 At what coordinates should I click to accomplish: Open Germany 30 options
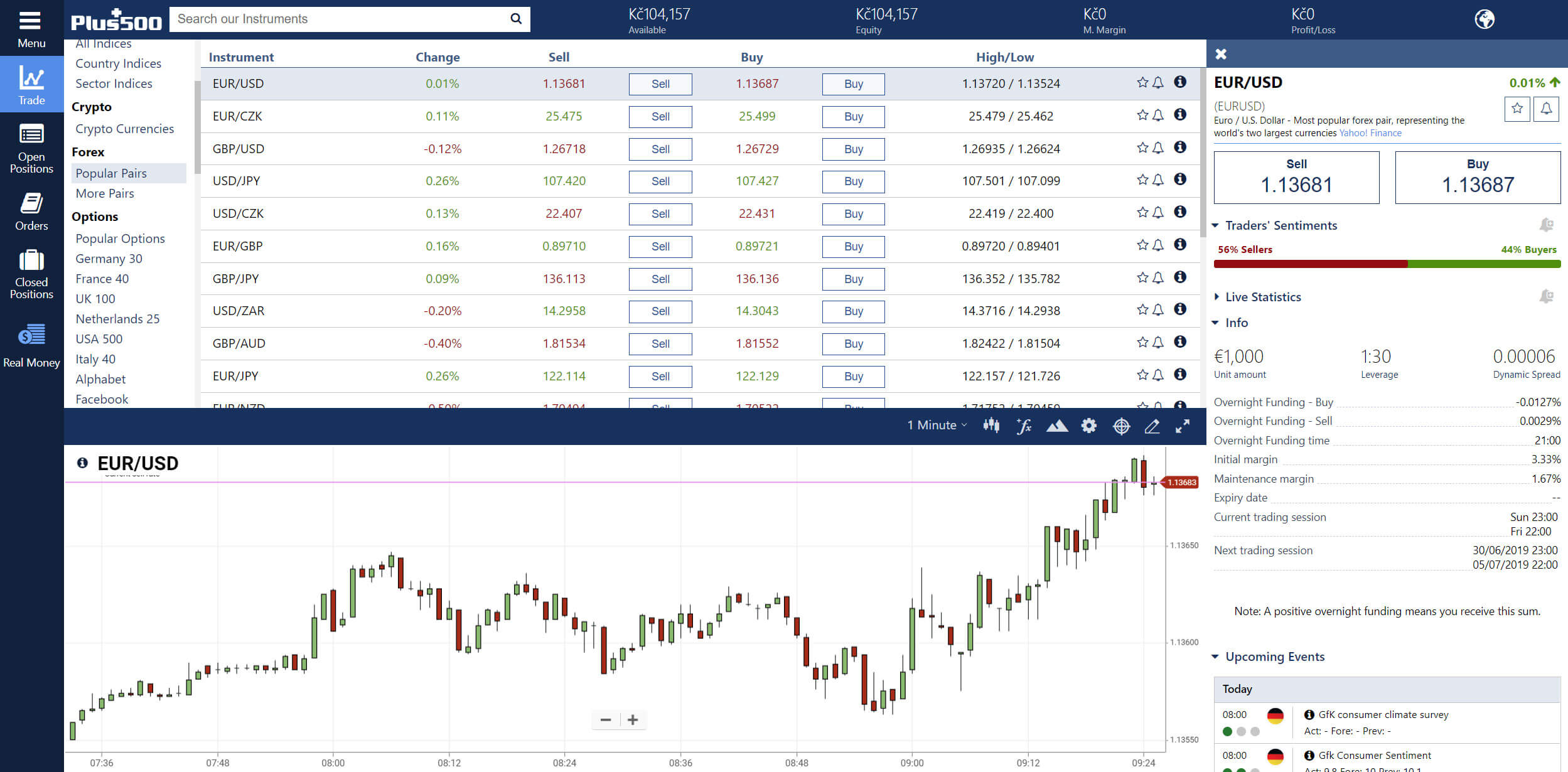click(109, 259)
